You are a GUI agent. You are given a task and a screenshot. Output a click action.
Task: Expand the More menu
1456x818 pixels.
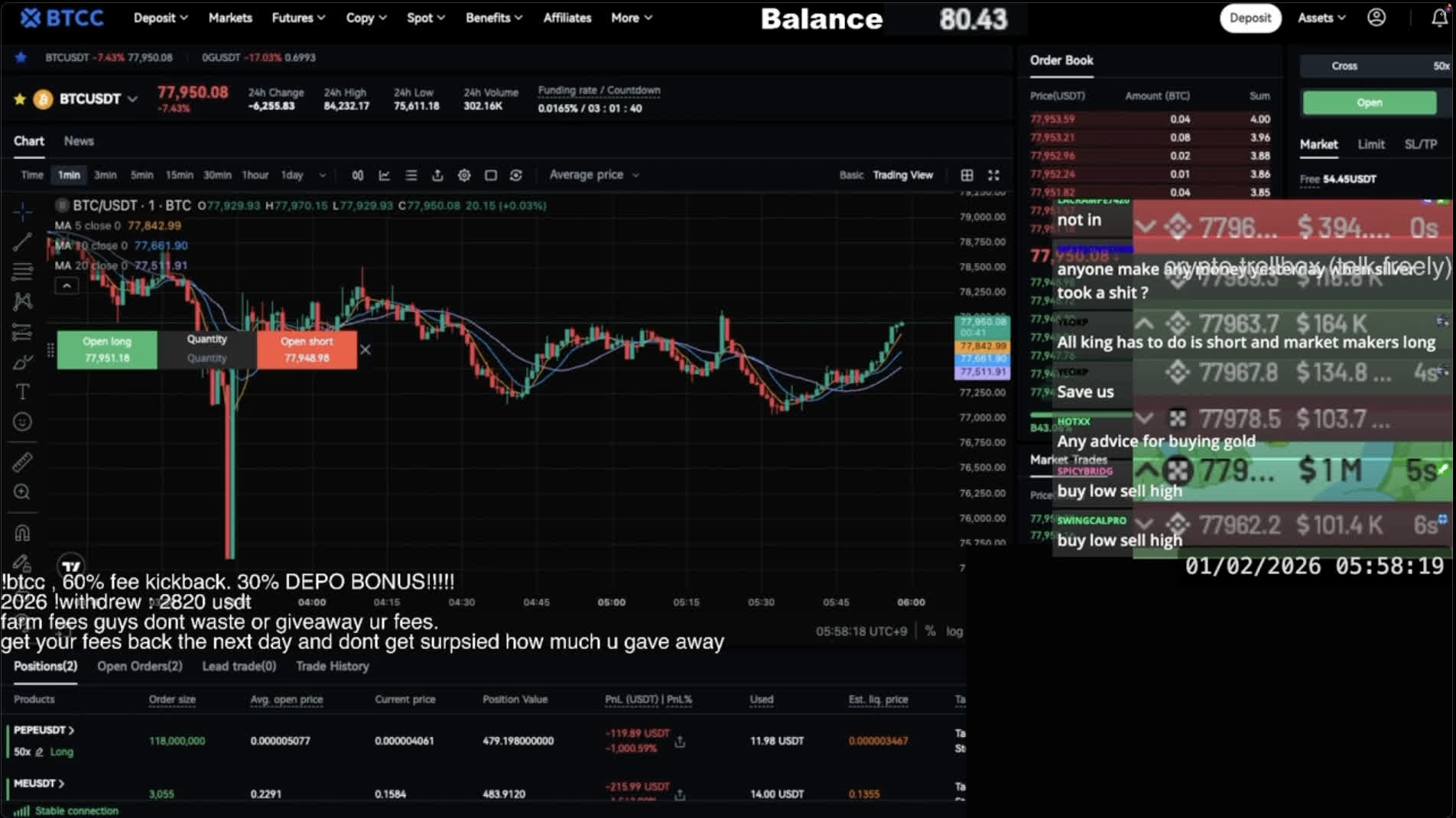click(632, 18)
